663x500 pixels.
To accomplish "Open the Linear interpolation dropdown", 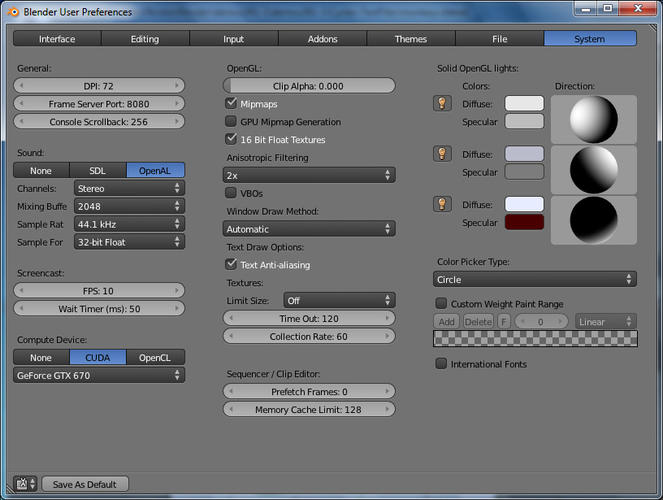I will [605, 322].
